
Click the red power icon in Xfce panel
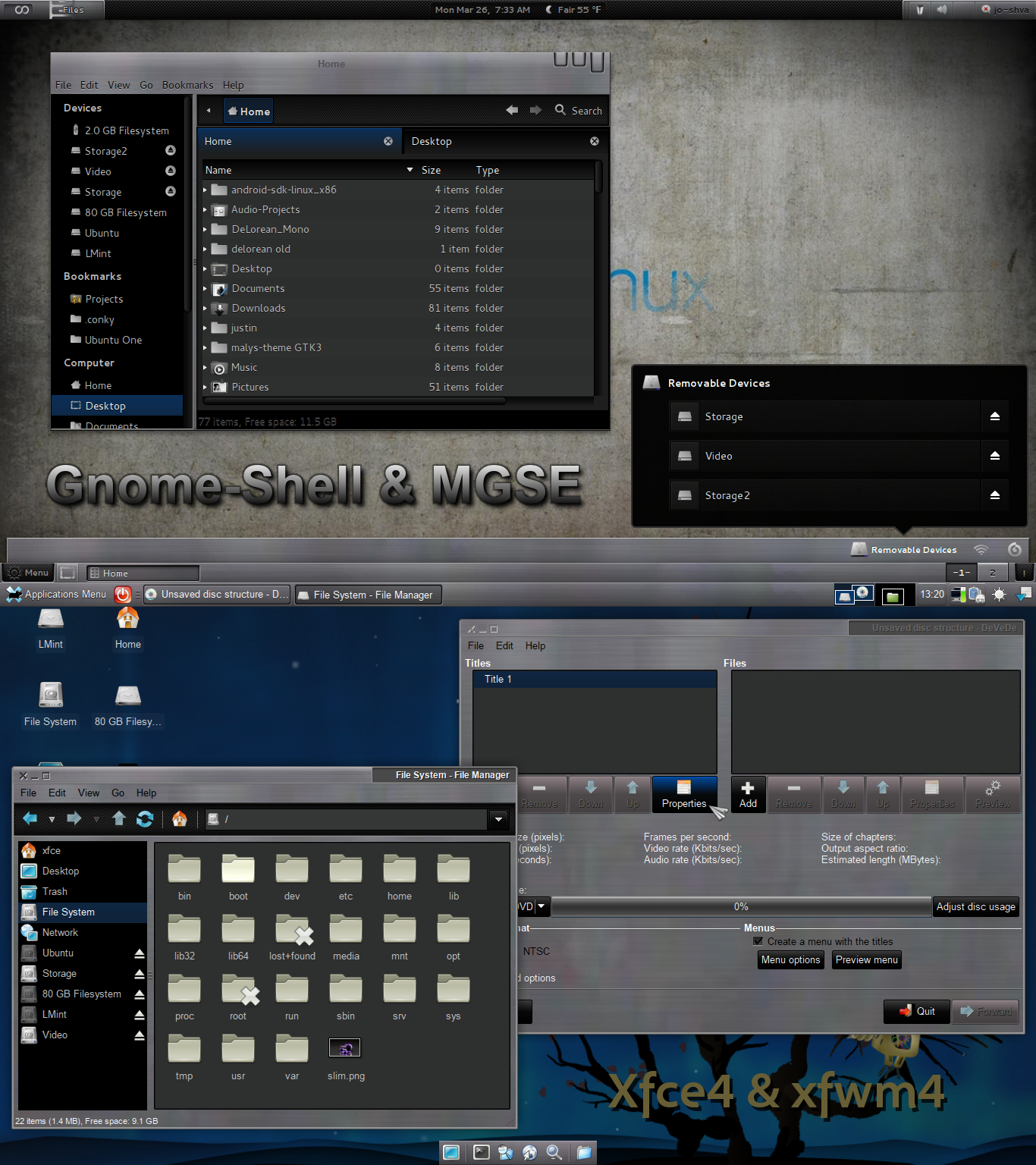click(123, 595)
